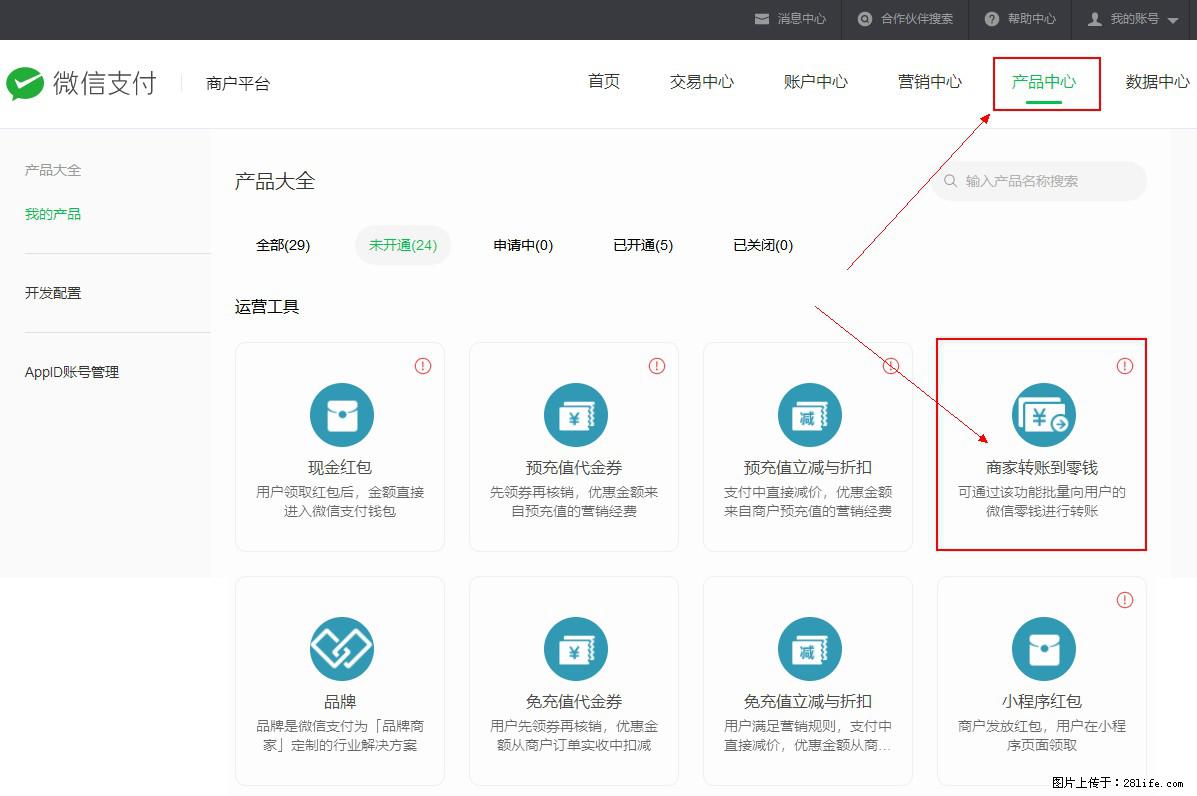Click the product name search field

(1040, 181)
